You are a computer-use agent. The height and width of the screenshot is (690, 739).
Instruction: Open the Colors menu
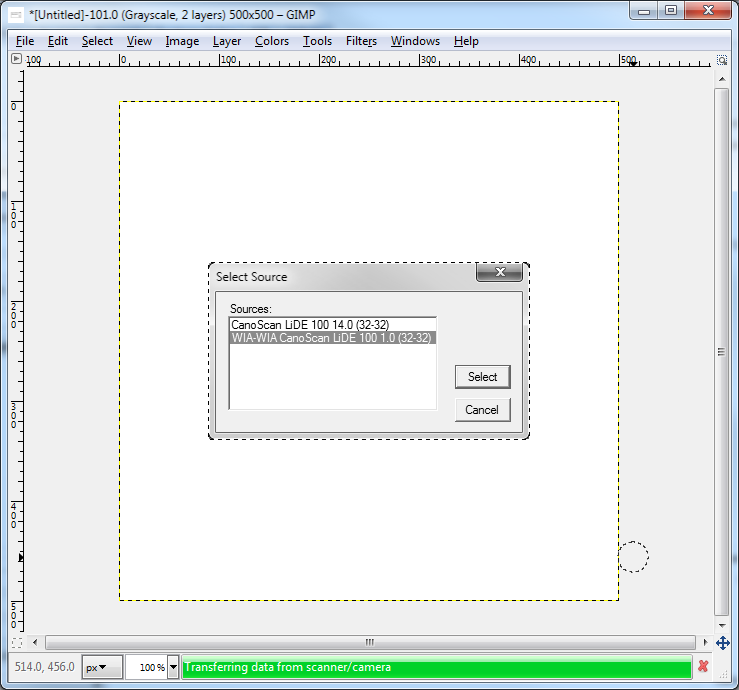pyautogui.click(x=272, y=41)
